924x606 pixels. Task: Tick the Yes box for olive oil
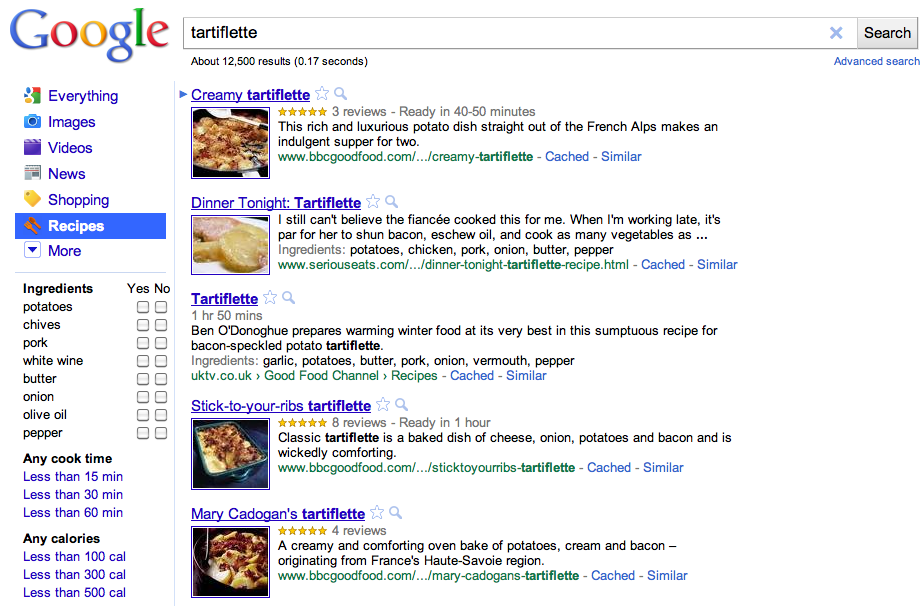pyautogui.click(x=143, y=415)
